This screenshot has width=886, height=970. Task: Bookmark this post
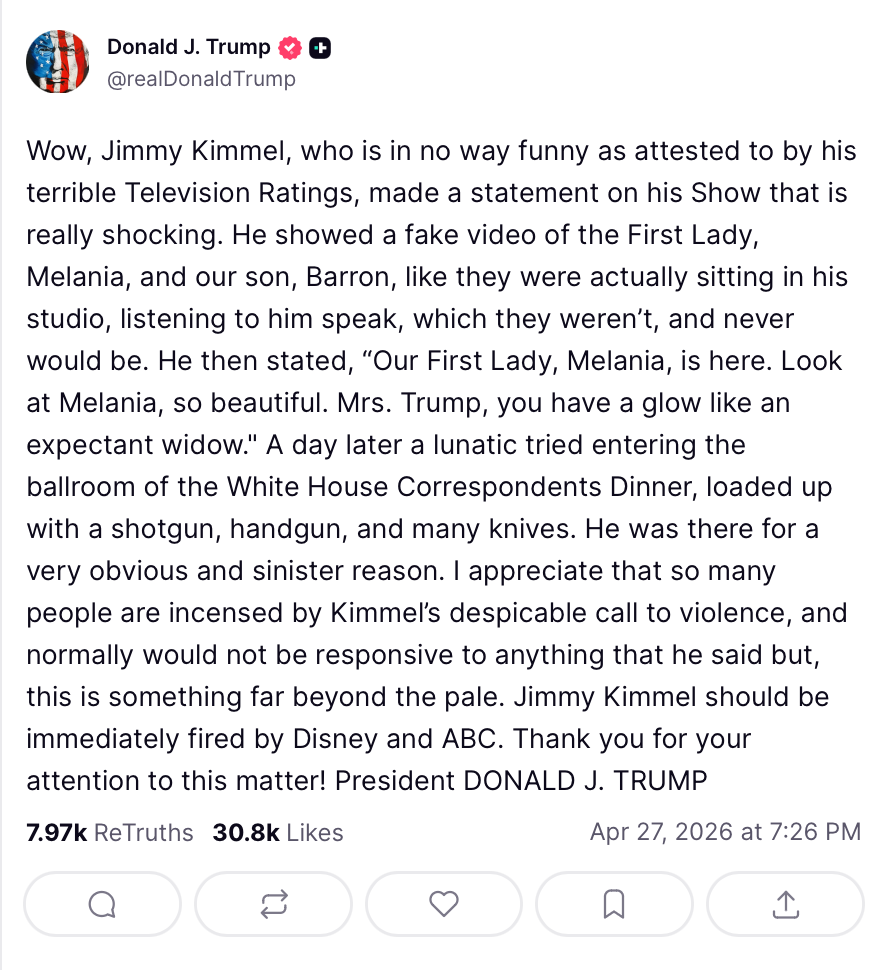click(614, 904)
